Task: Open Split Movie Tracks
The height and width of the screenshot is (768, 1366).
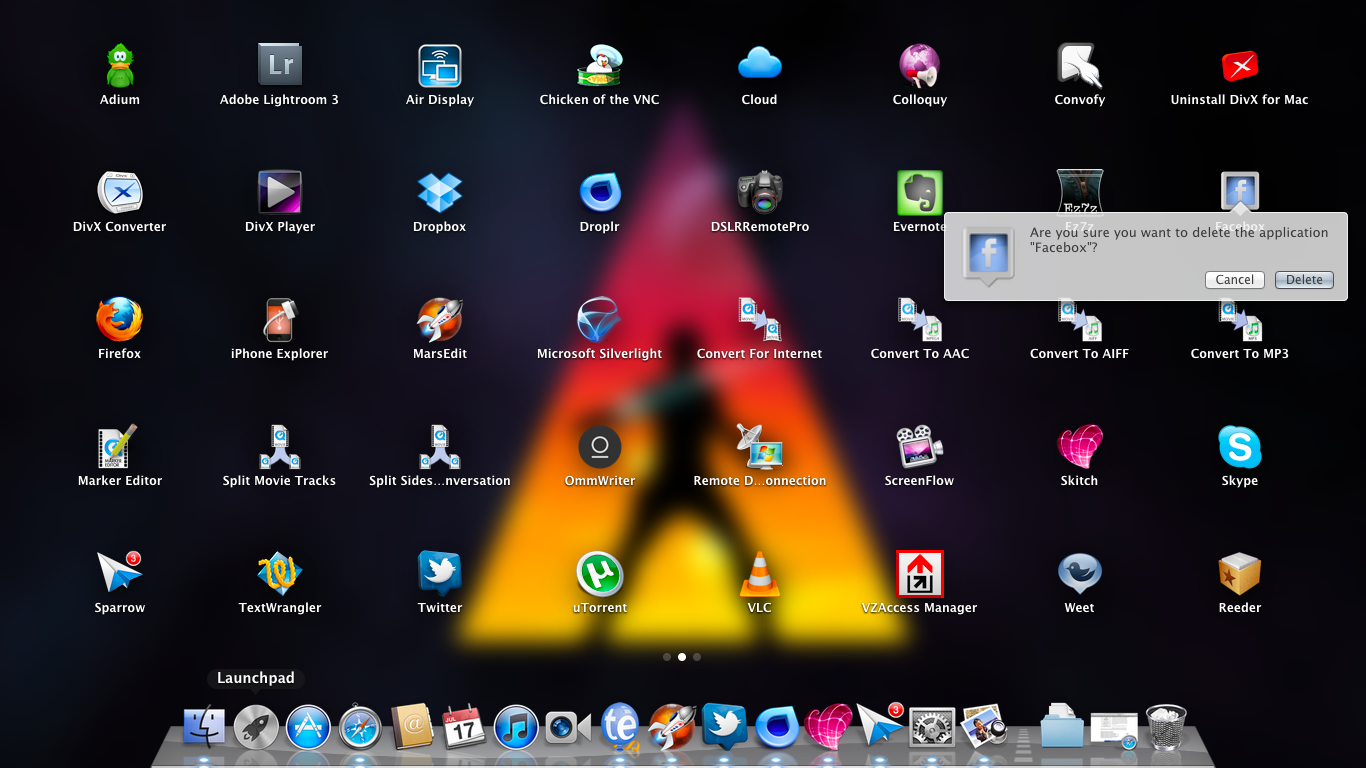Action: 279,447
